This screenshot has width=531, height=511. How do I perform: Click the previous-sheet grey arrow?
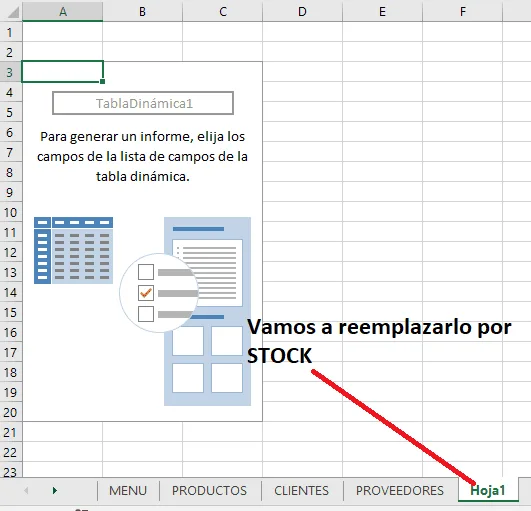coord(26,490)
